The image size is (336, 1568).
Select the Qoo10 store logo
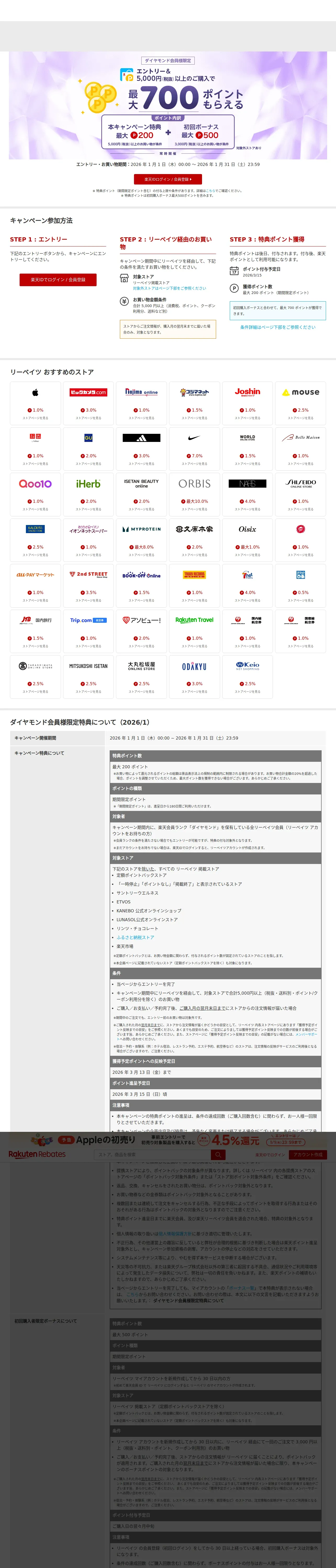35,484
